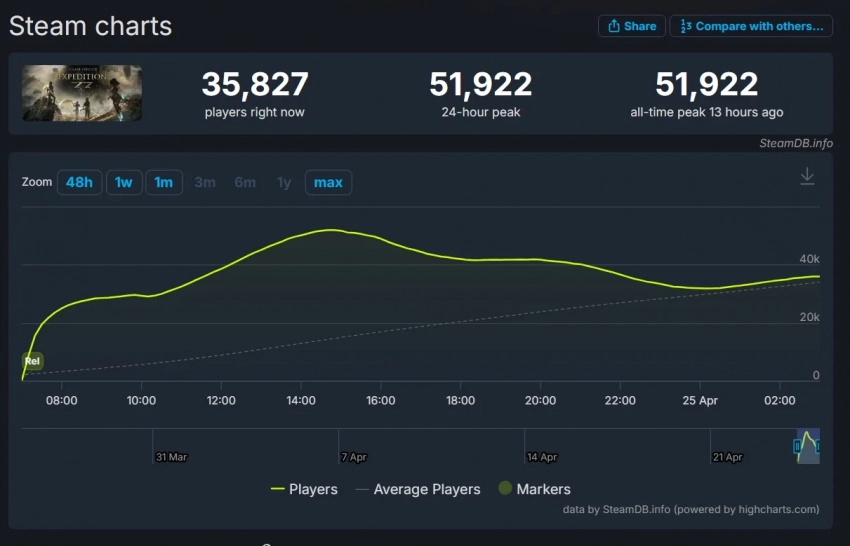
Task: Select the max zoom range
Action: click(328, 182)
